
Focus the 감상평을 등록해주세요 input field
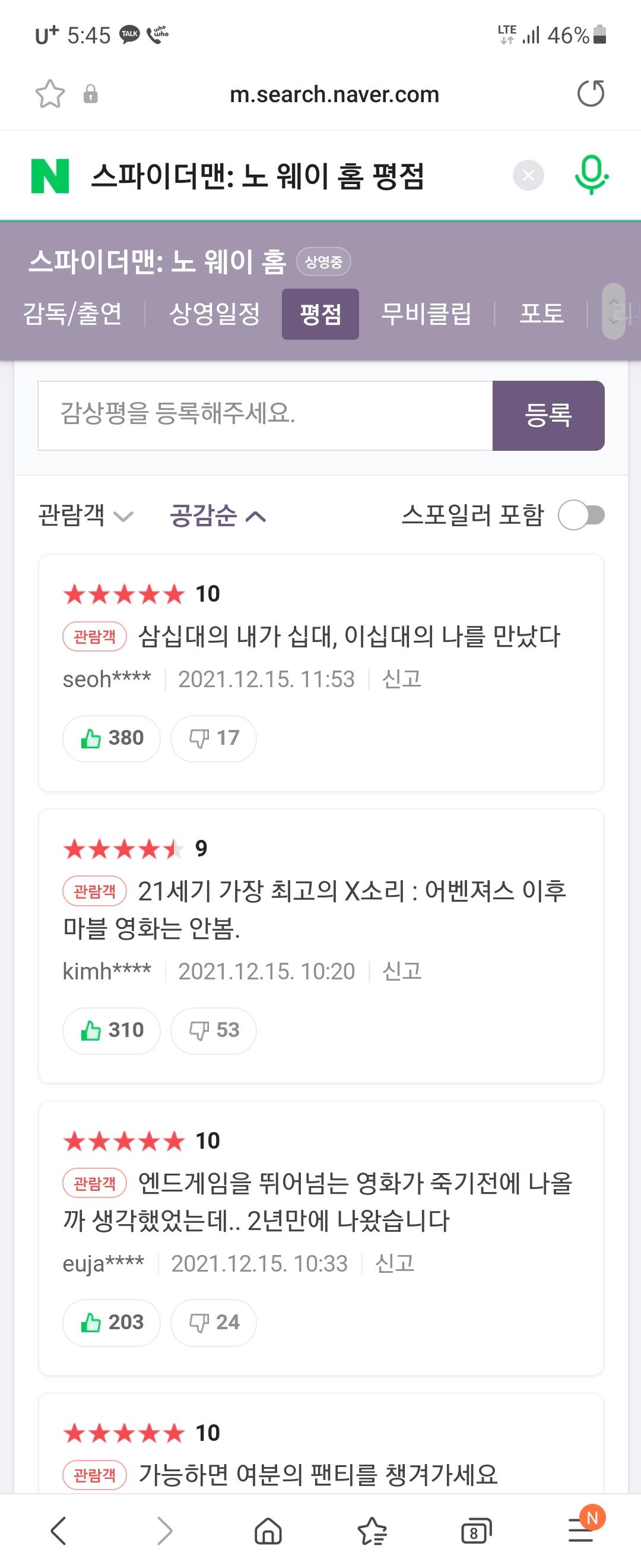[265, 416]
